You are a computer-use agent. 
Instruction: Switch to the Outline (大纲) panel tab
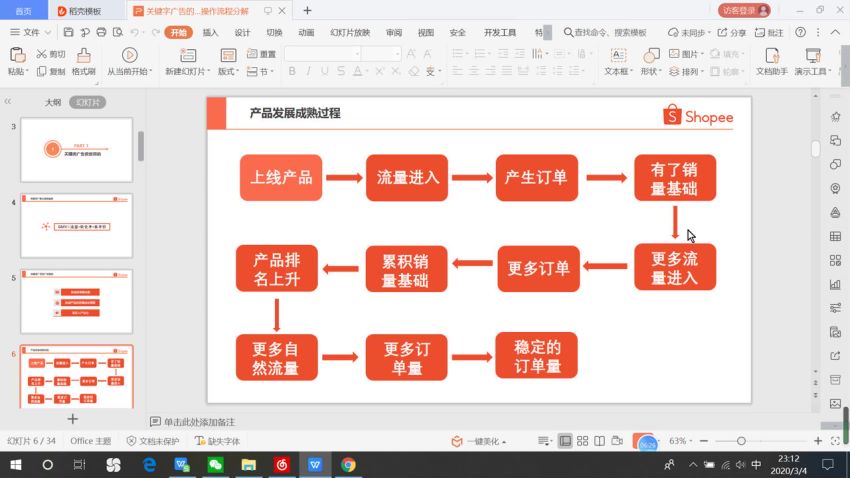[x=53, y=102]
